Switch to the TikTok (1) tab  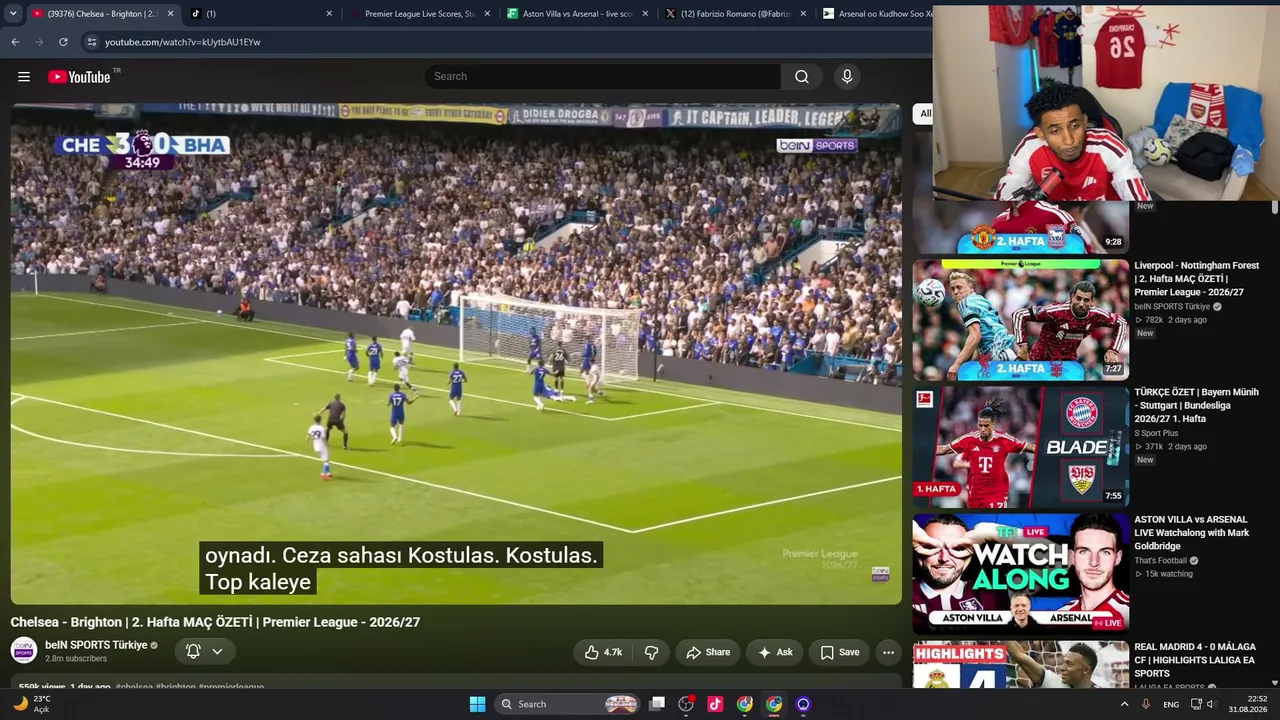tap(260, 14)
